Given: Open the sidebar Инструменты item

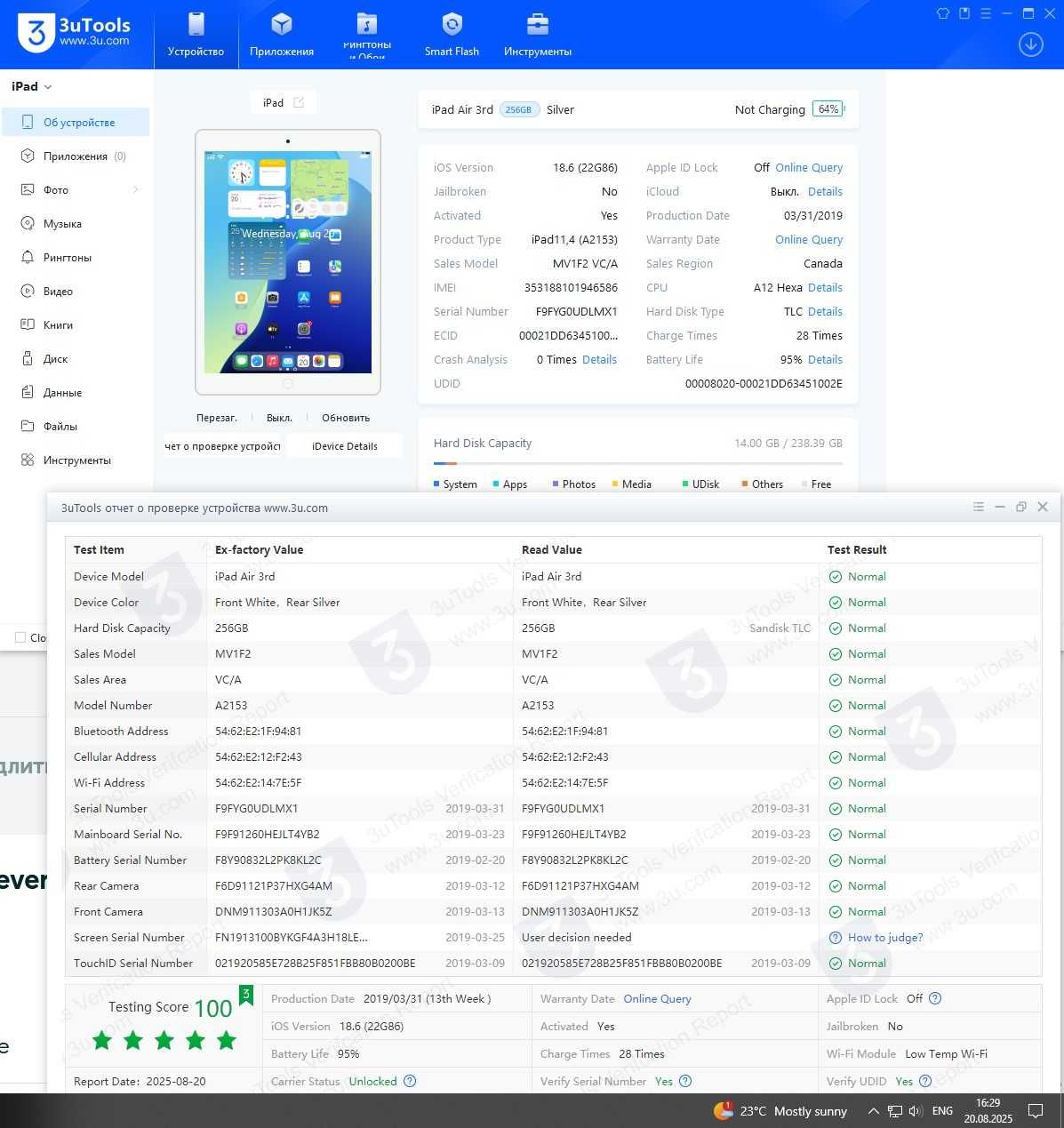Looking at the screenshot, I should point(76,460).
